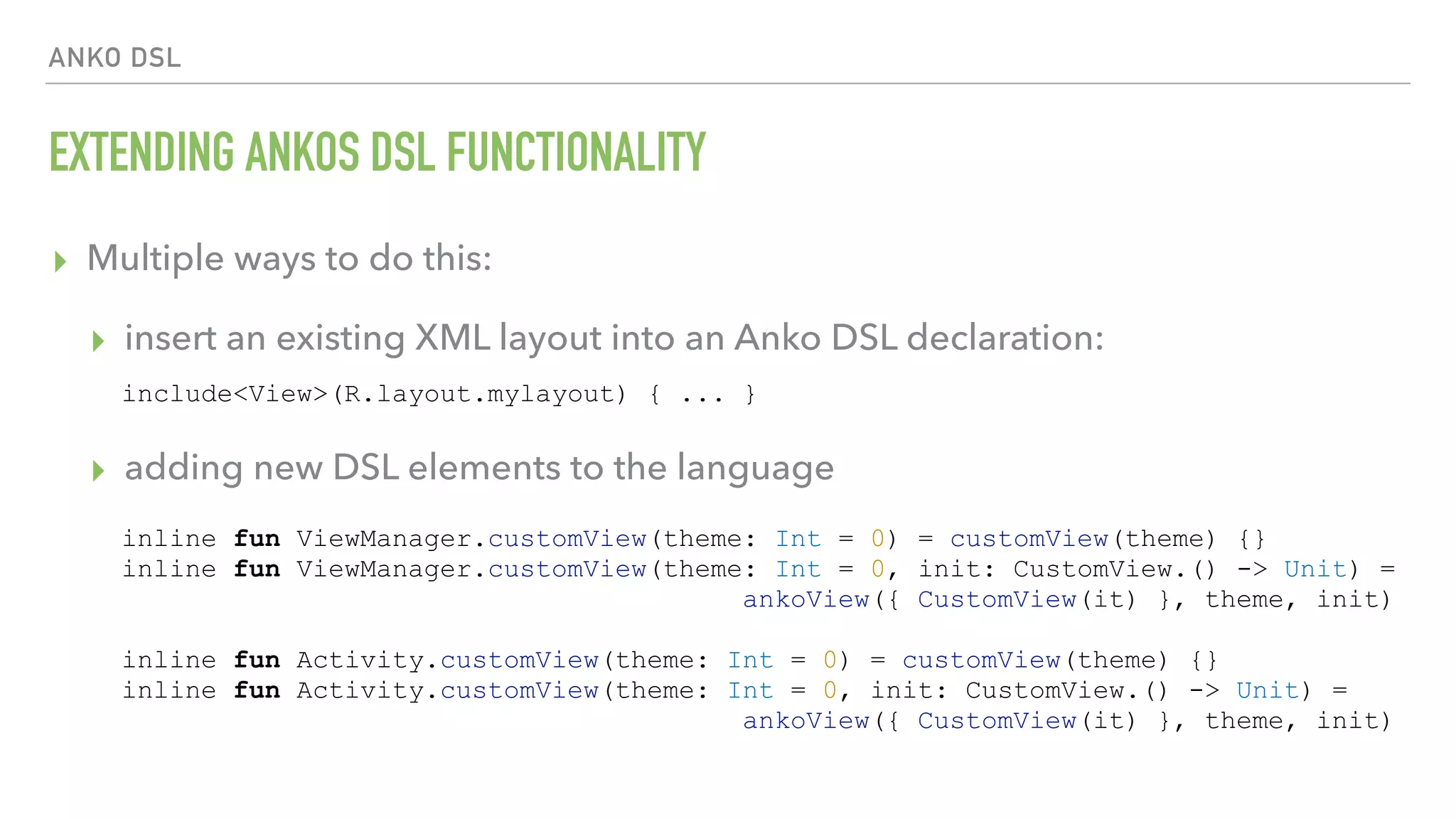Image resolution: width=1456 pixels, height=819 pixels.
Task: Click the green arrow before 'Multiple ways'
Action: pyautogui.click(x=60, y=262)
